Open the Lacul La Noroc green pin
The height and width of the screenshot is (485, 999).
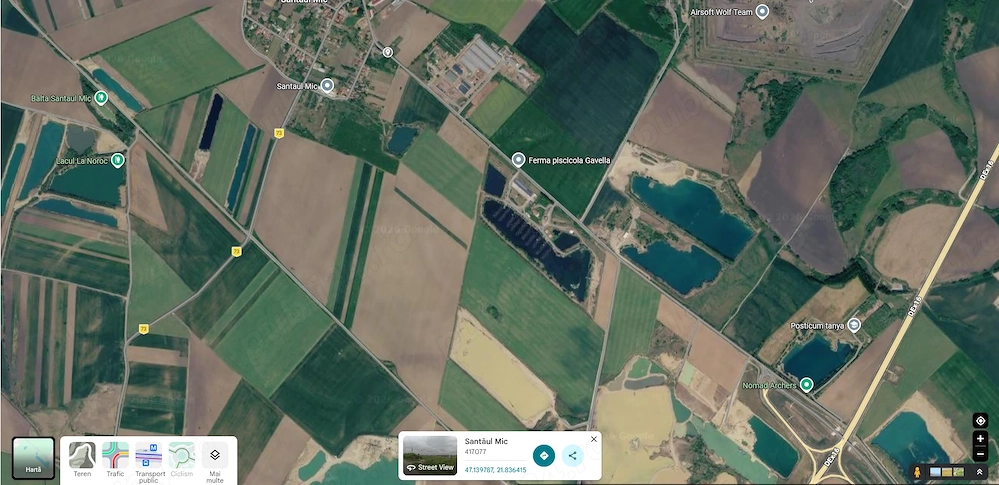click(117, 160)
